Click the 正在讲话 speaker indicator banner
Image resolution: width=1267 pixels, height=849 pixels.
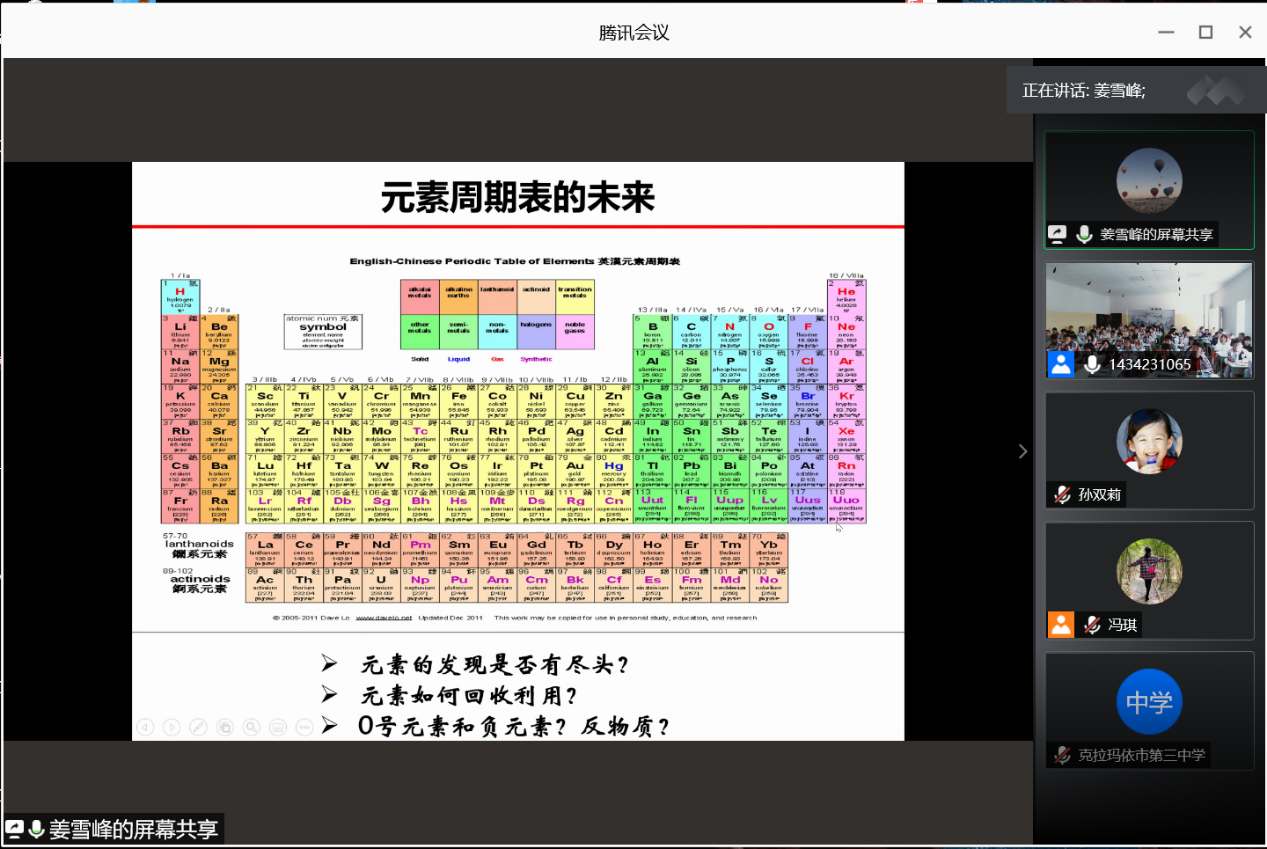[x=1084, y=90]
